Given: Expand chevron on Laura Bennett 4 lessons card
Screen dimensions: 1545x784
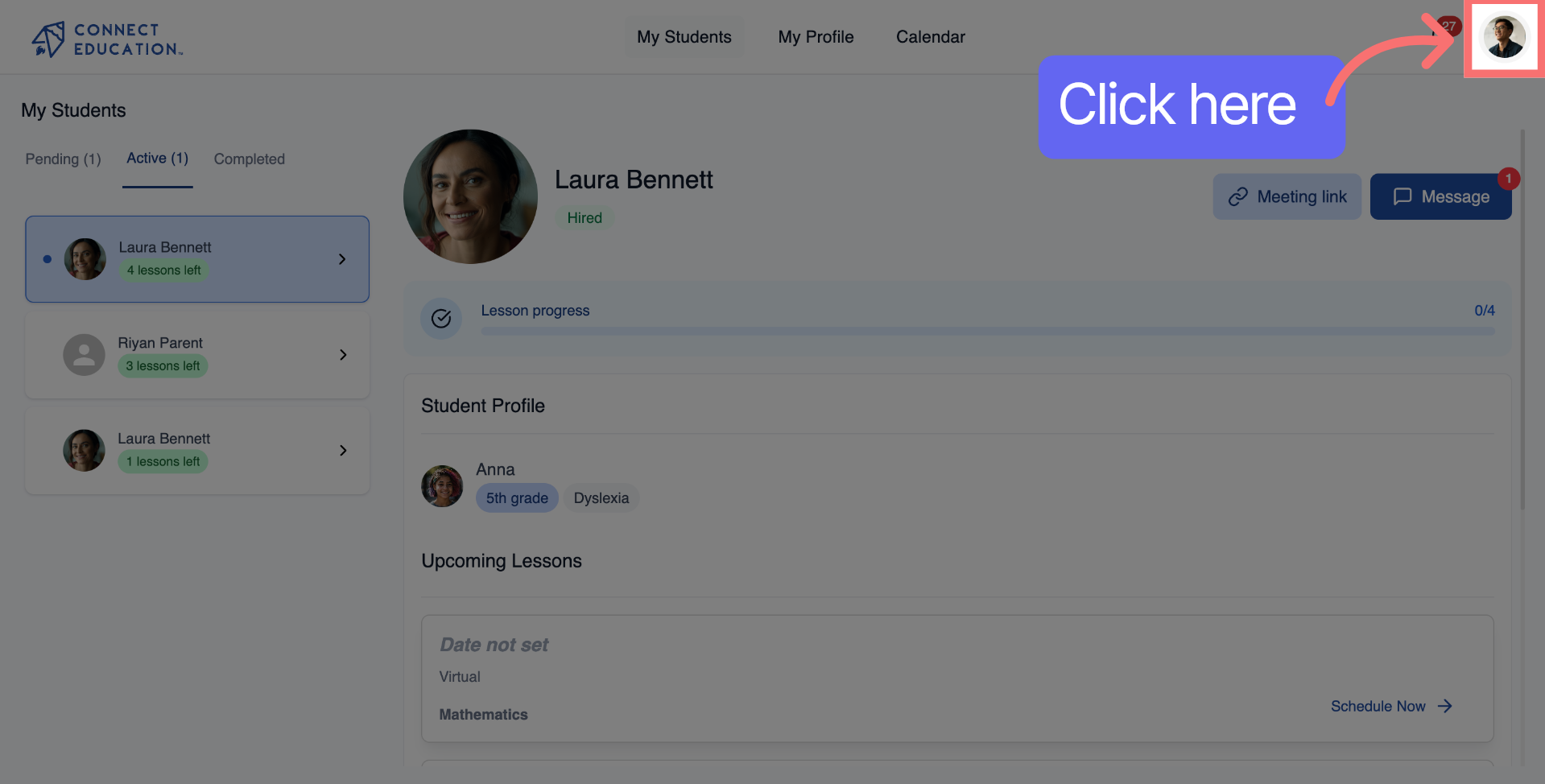Looking at the screenshot, I should (x=342, y=259).
